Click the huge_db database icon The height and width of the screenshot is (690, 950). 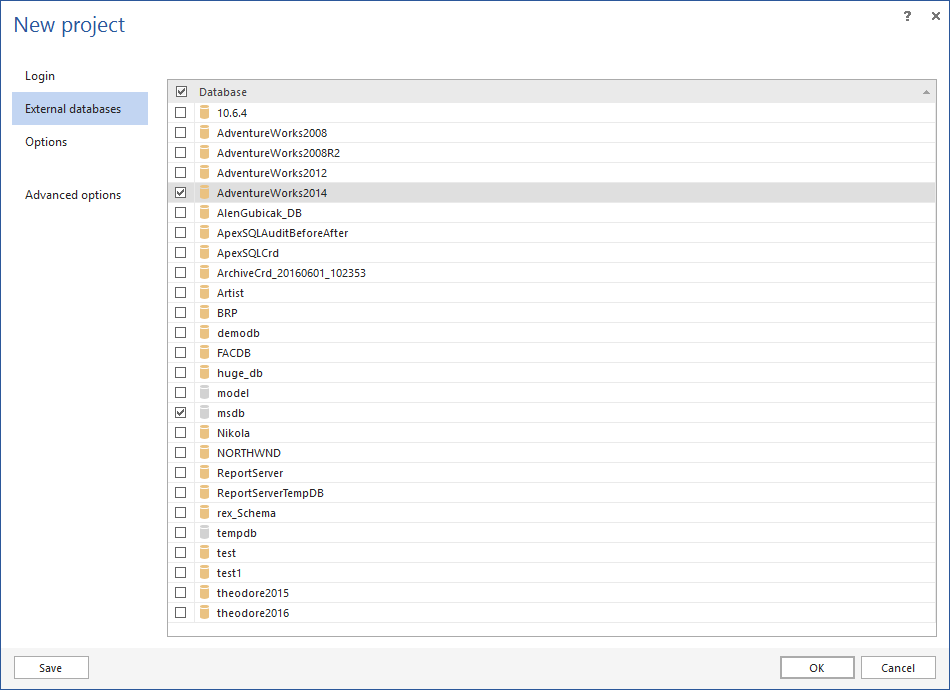click(x=205, y=373)
